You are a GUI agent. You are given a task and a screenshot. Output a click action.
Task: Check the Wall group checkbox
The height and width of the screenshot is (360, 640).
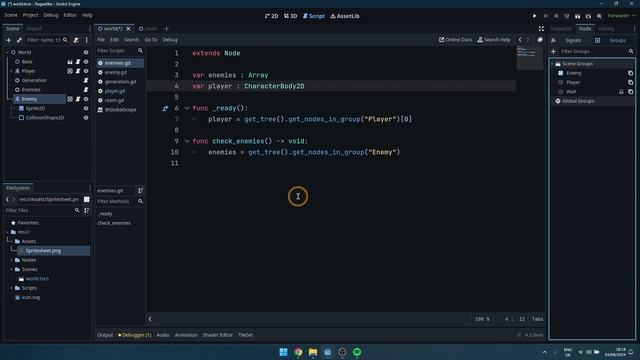560,92
